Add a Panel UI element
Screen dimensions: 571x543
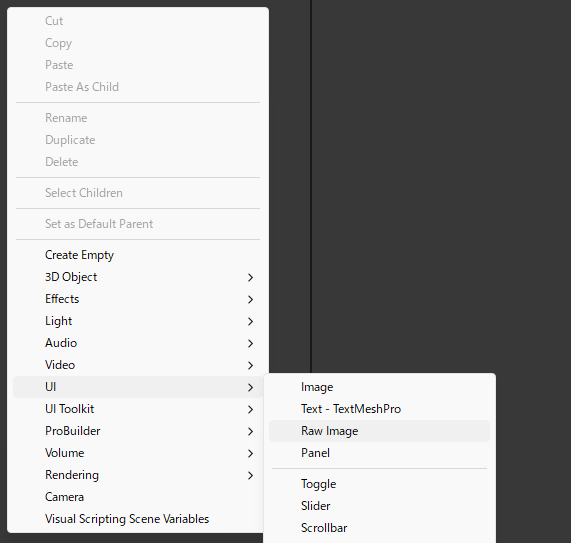379,453
